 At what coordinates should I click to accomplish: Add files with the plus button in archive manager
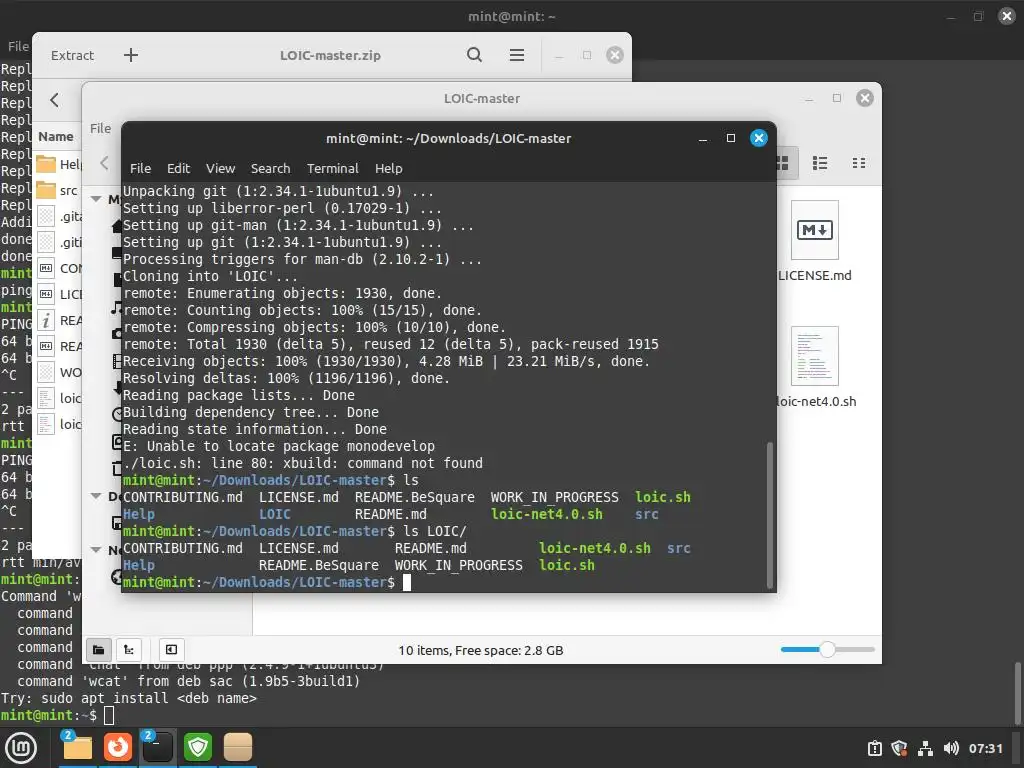(x=131, y=56)
